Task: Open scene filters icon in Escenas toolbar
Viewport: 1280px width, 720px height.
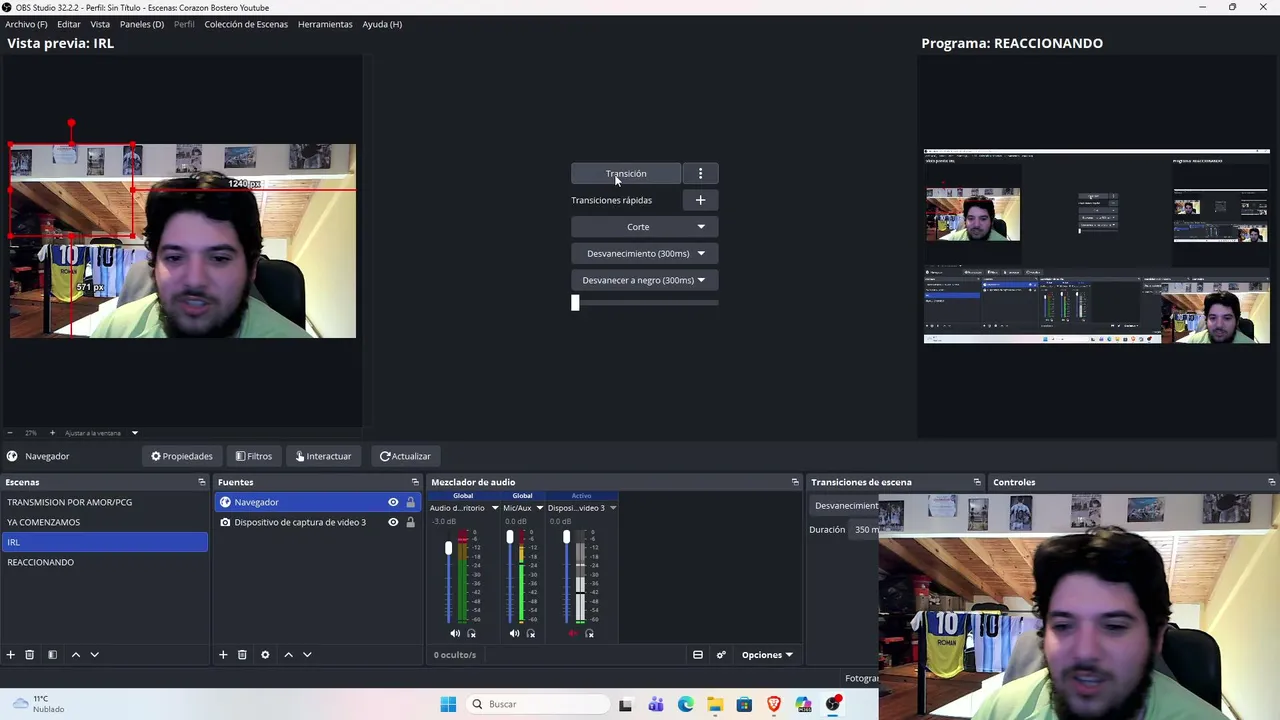Action: (x=52, y=655)
